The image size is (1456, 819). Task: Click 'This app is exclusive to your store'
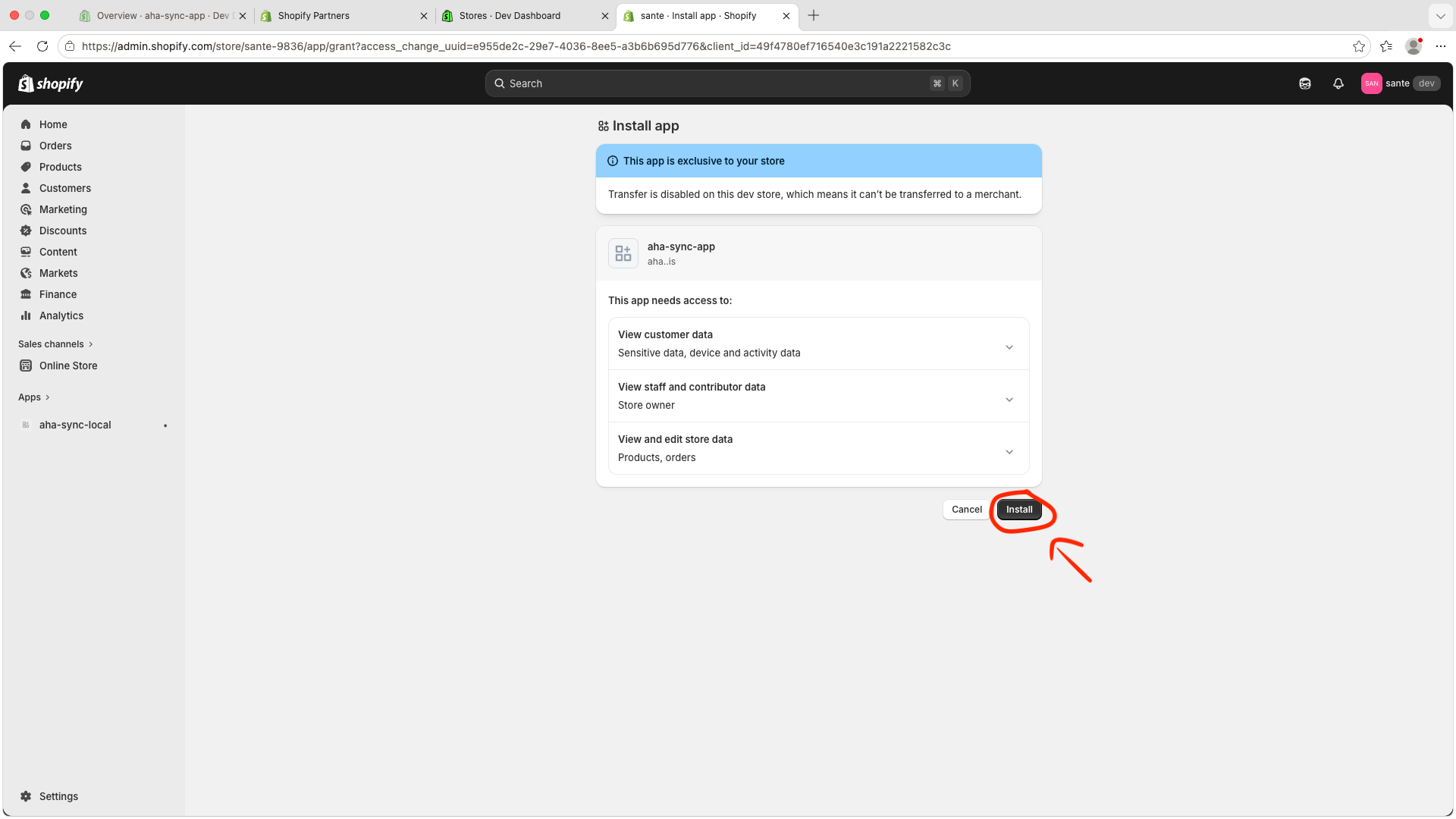tap(704, 161)
